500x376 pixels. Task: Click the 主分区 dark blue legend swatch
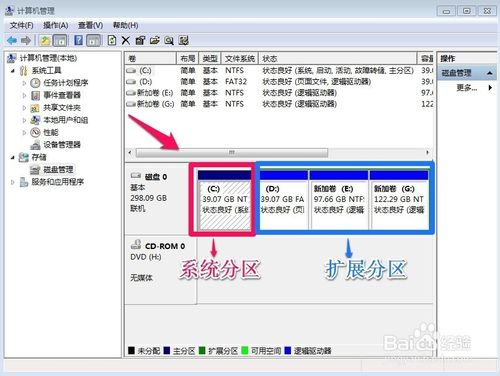167,351
